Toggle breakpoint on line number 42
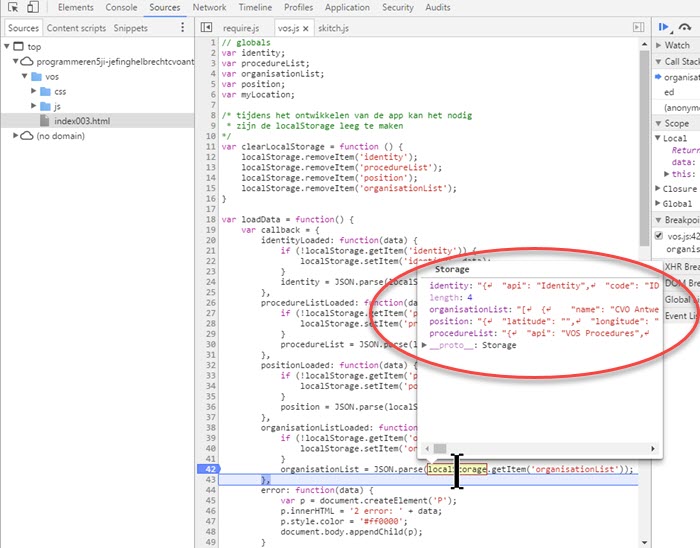 [209, 469]
